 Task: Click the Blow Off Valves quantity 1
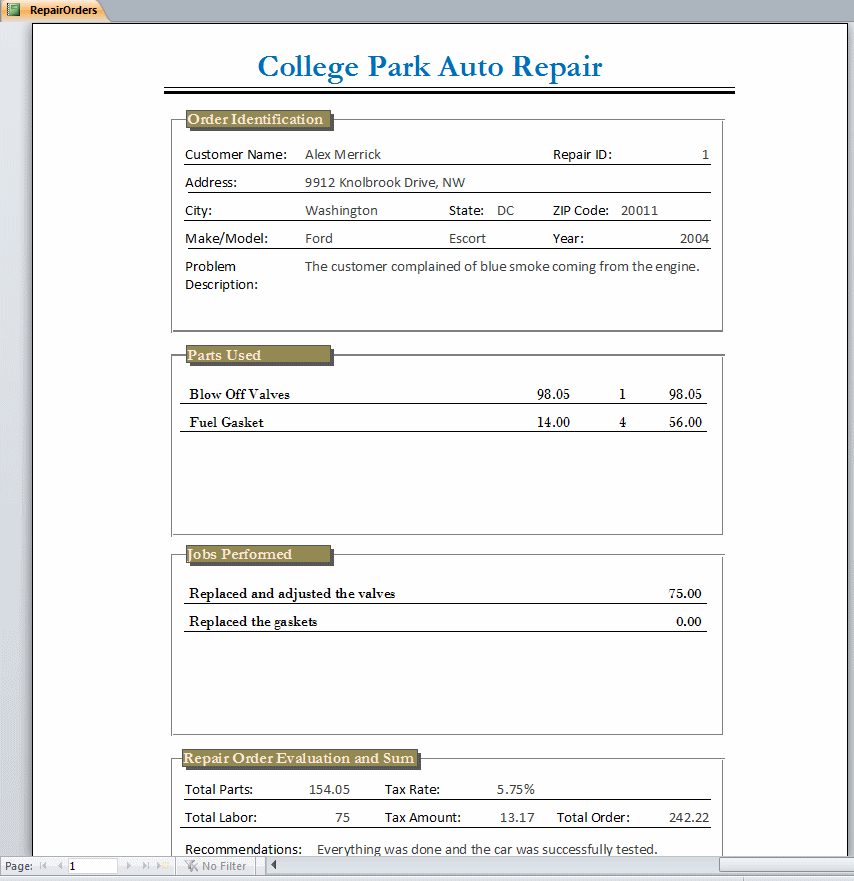tap(622, 394)
